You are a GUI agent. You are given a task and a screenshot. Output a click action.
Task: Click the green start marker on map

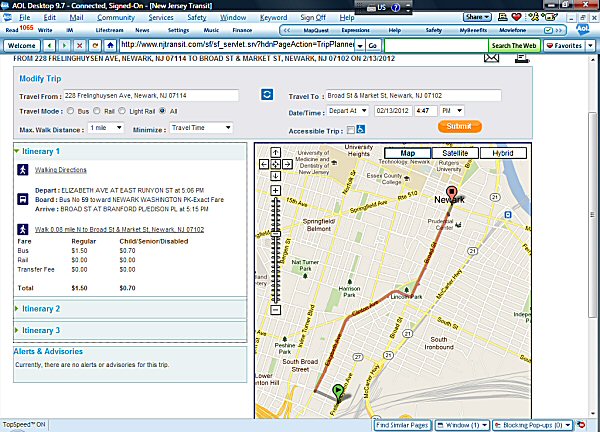(338, 392)
